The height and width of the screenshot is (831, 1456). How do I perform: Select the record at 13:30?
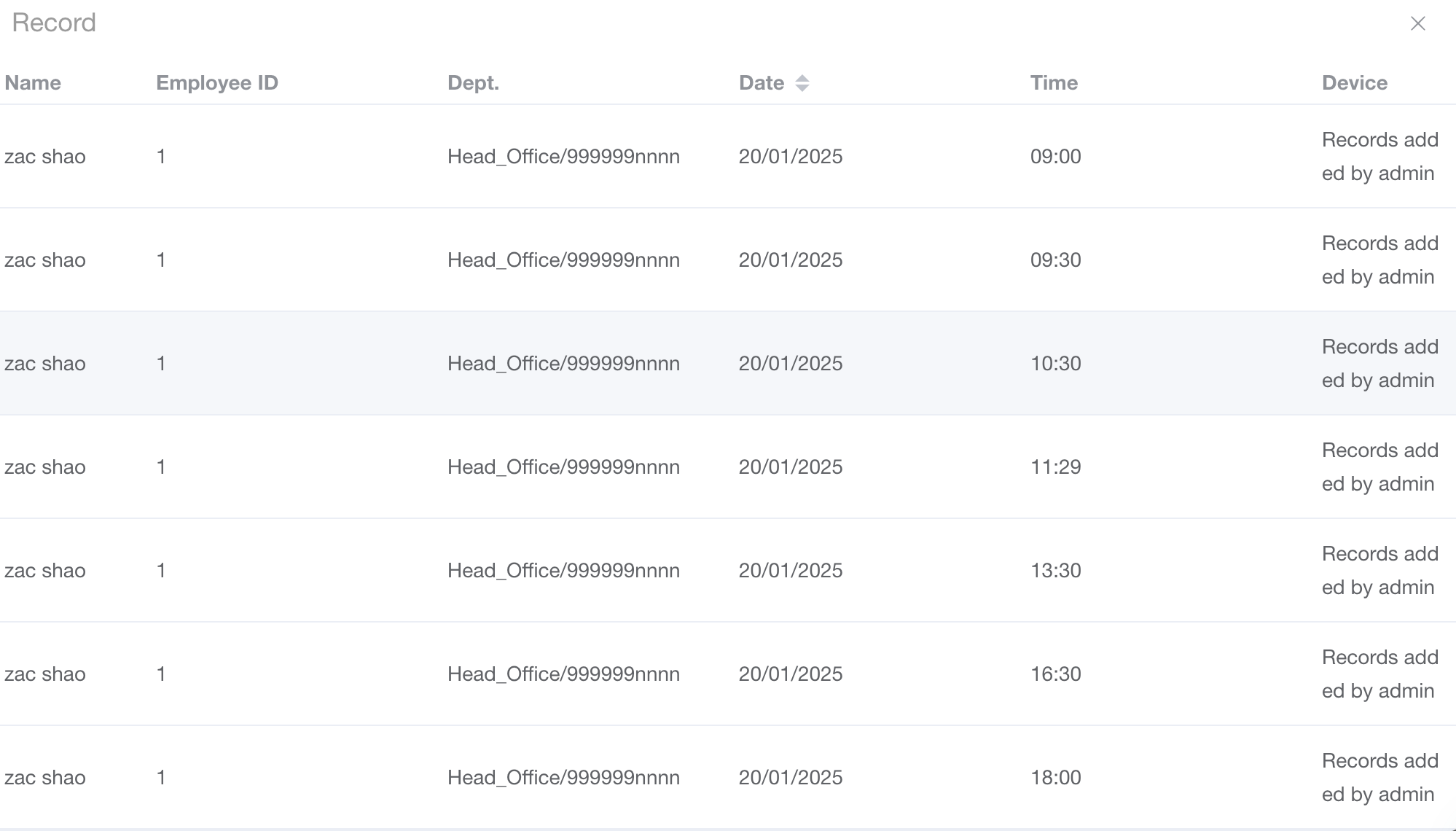tap(1055, 571)
